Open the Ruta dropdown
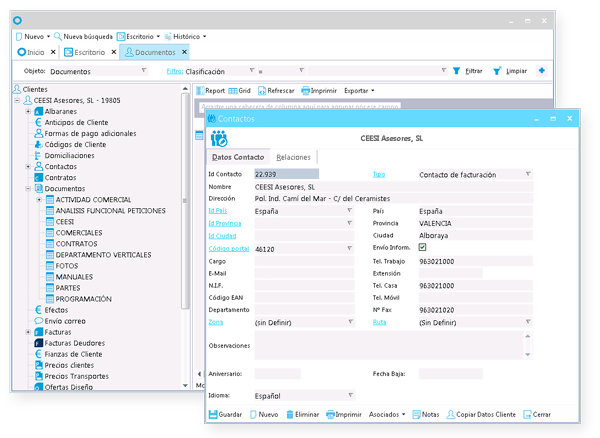Image resolution: width=600 pixels, height=438 pixels. coord(528,322)
